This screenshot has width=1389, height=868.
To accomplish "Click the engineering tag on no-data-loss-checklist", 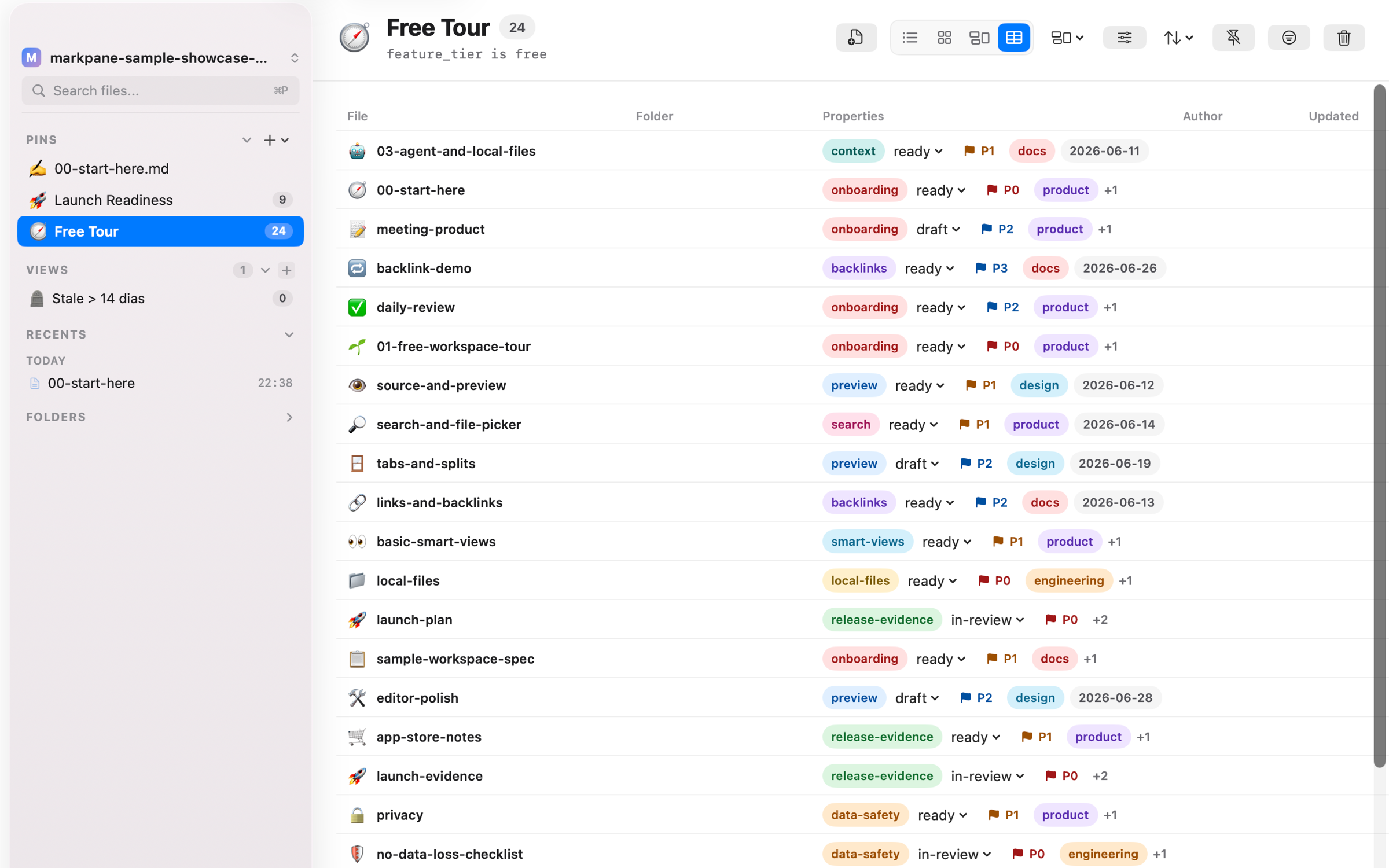I will coord(1103,854).
